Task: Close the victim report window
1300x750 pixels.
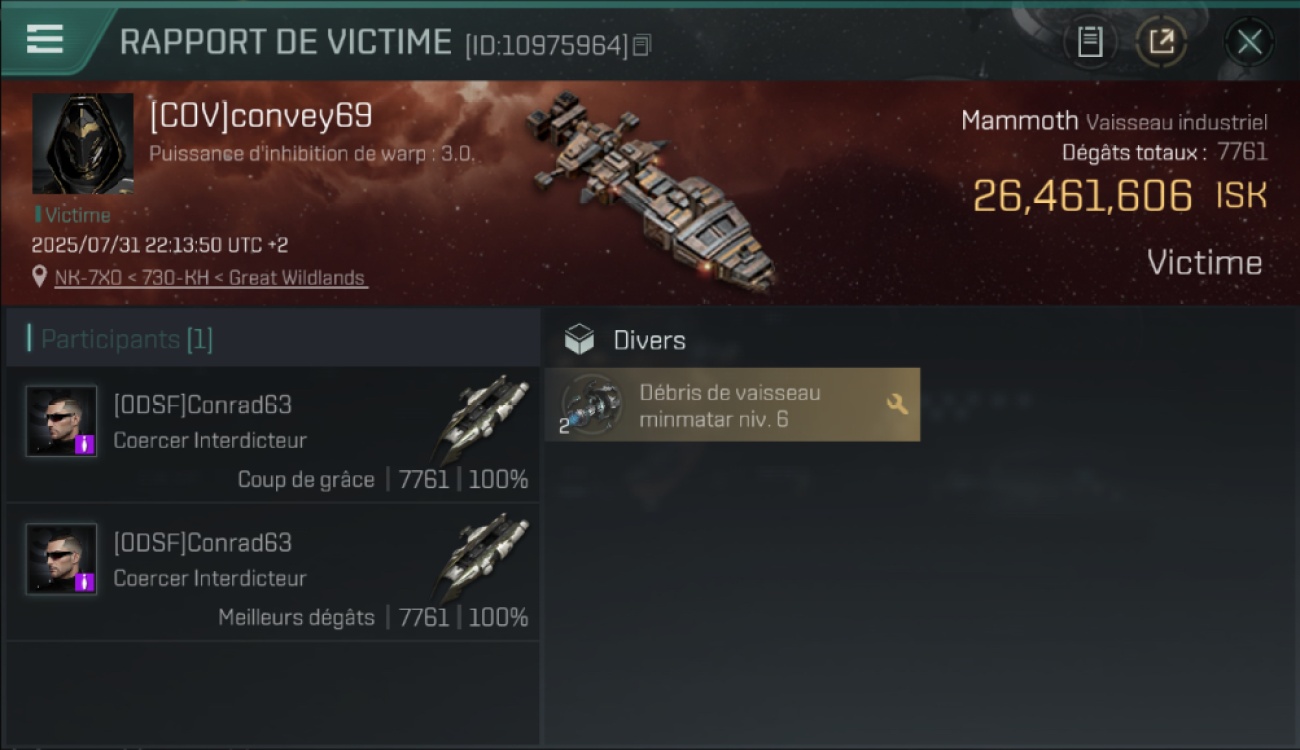Action: [1249, 42]
